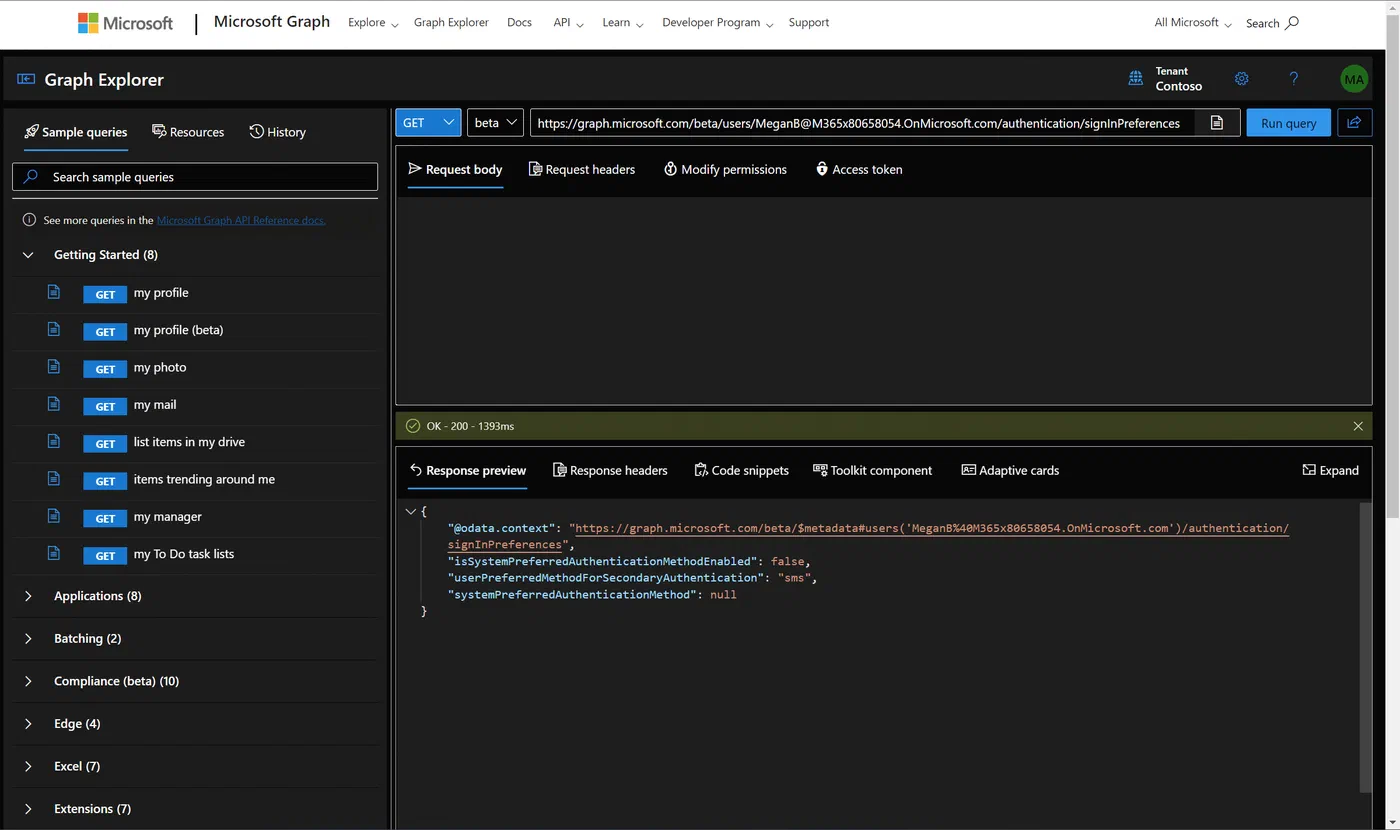Open the help question mark icon
Image resolution: width=1400 pixels, height=830 pixels.
[x=1293, y=78]
